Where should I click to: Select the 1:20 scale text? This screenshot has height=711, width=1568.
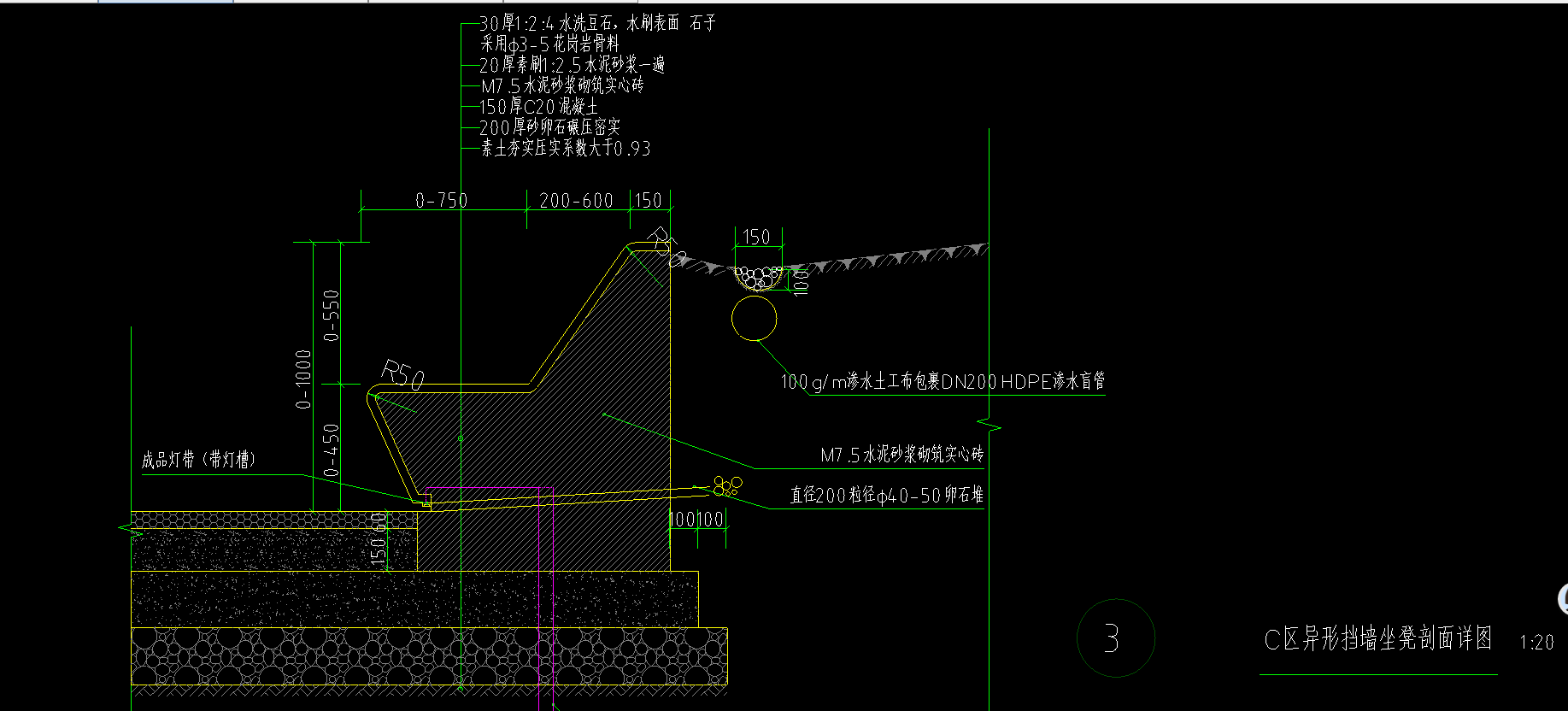coord(1536,643)
